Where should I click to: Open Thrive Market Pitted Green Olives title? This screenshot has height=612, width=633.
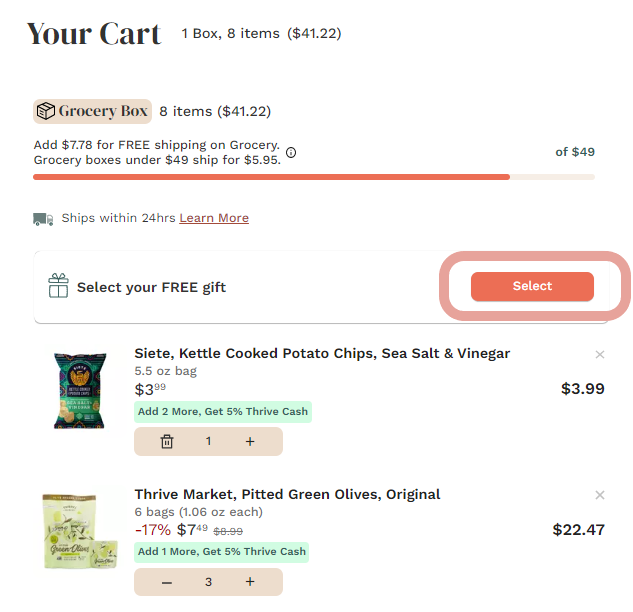coord(287,494)
